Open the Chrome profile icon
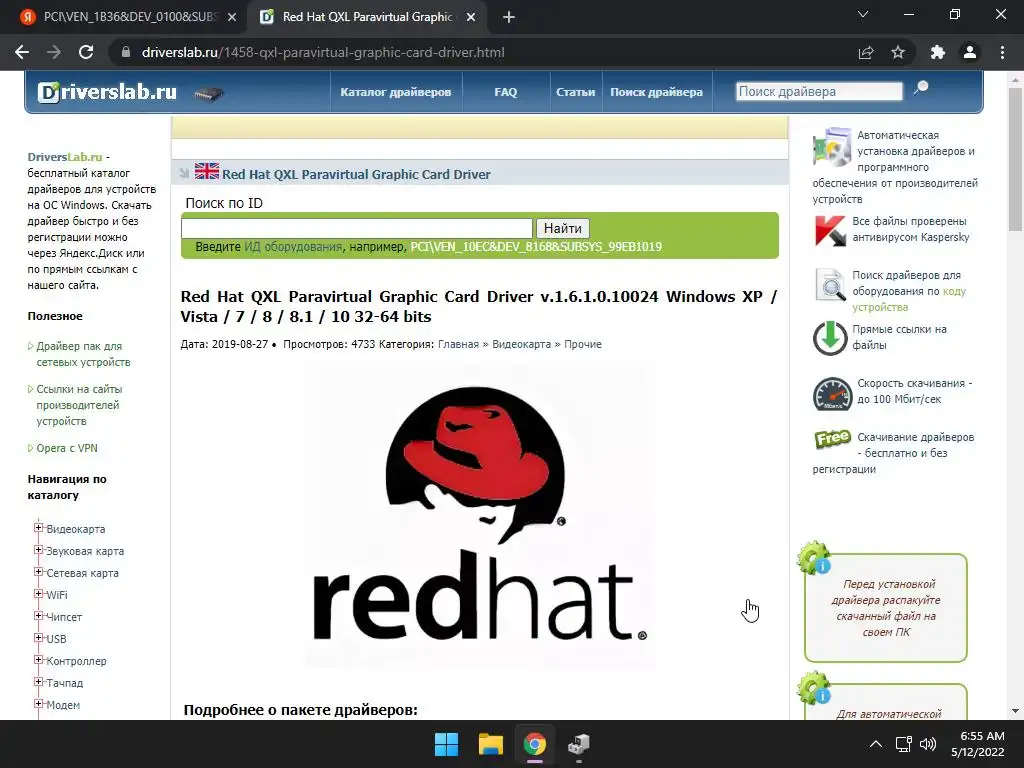The width and height of the screenshot is (1024, 768). (x=970, y=52)
